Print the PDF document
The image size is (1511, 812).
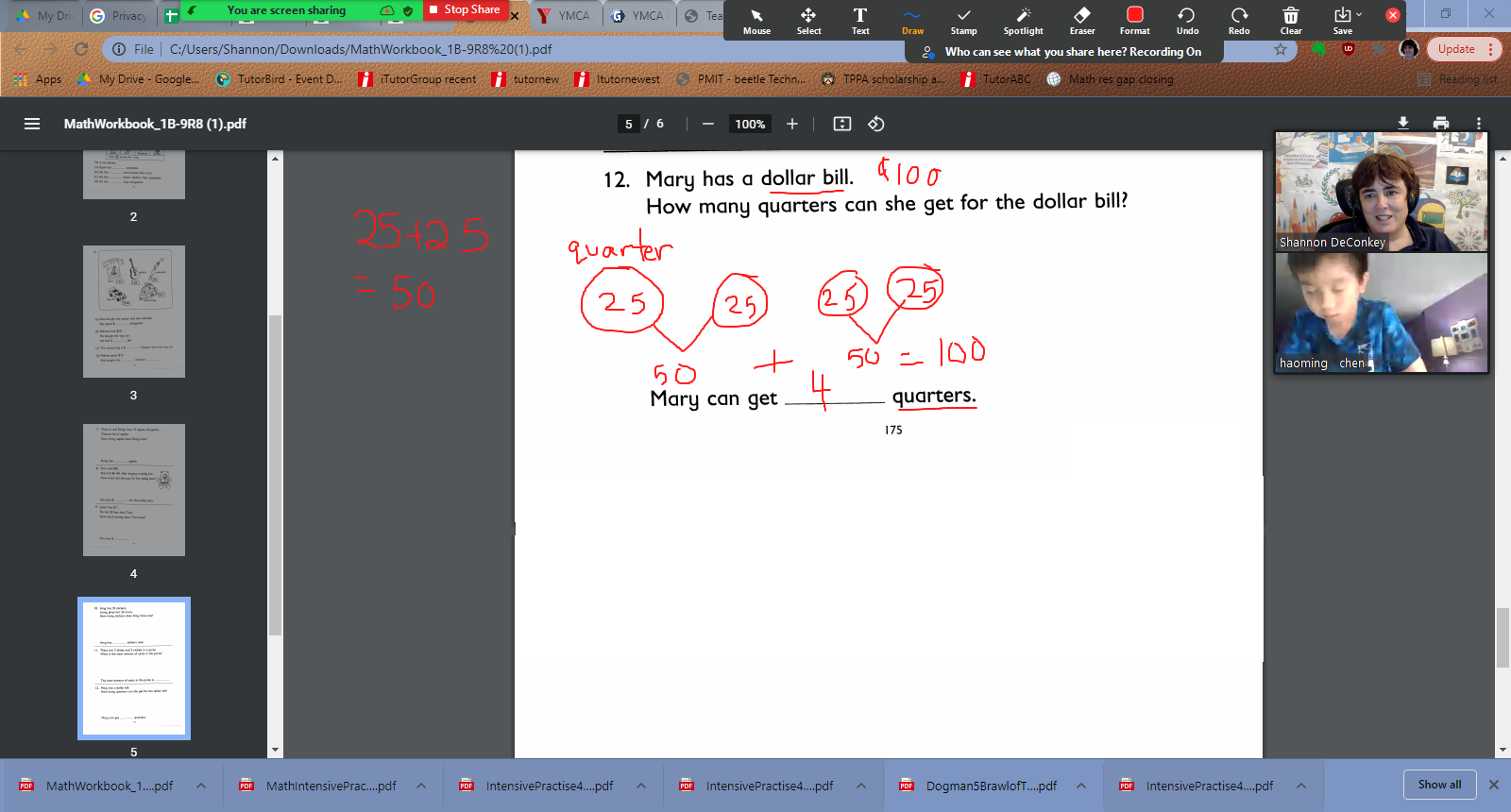1441,124
